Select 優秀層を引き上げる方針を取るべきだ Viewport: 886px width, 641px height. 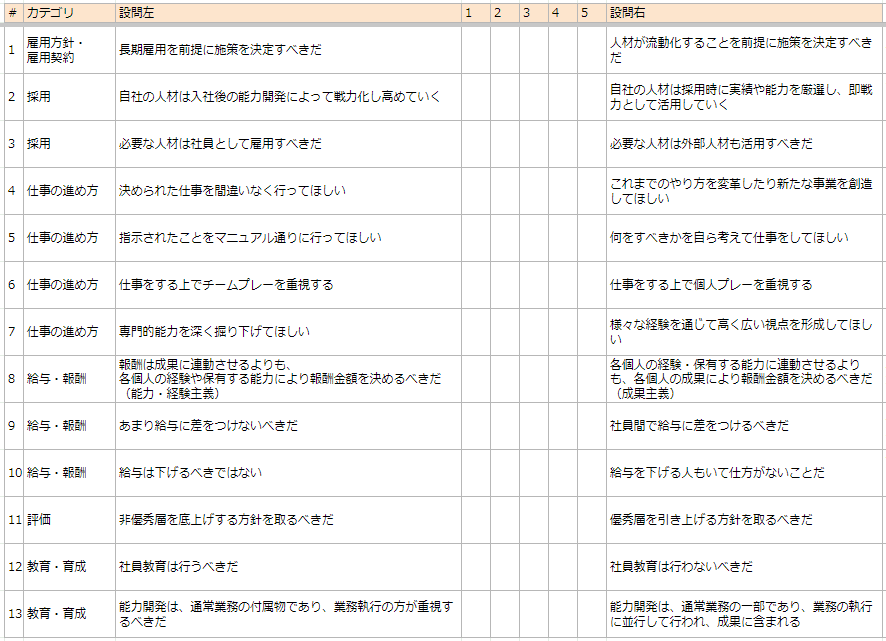pyautogui.click(x=746, y=519)
